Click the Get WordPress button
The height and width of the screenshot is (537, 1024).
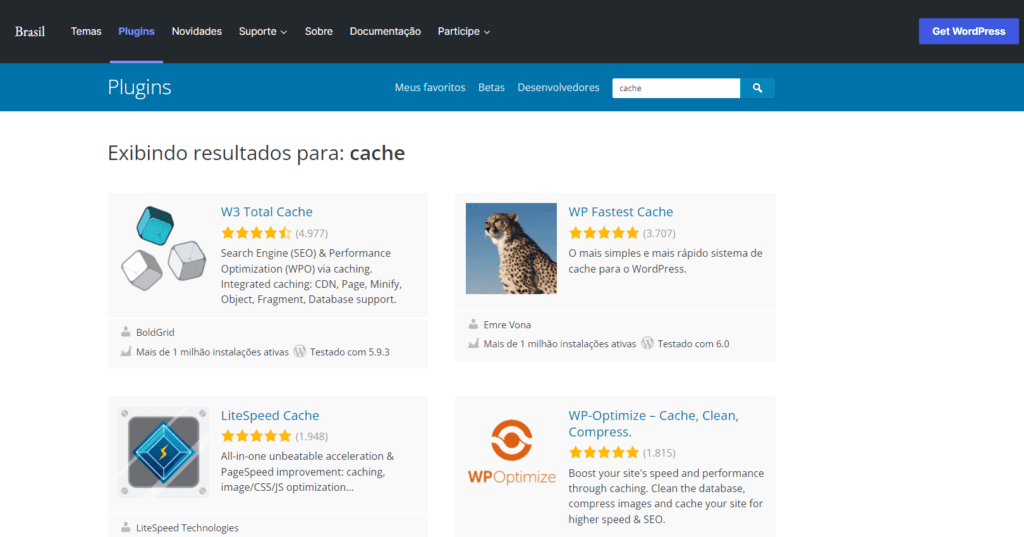(968, 31)
